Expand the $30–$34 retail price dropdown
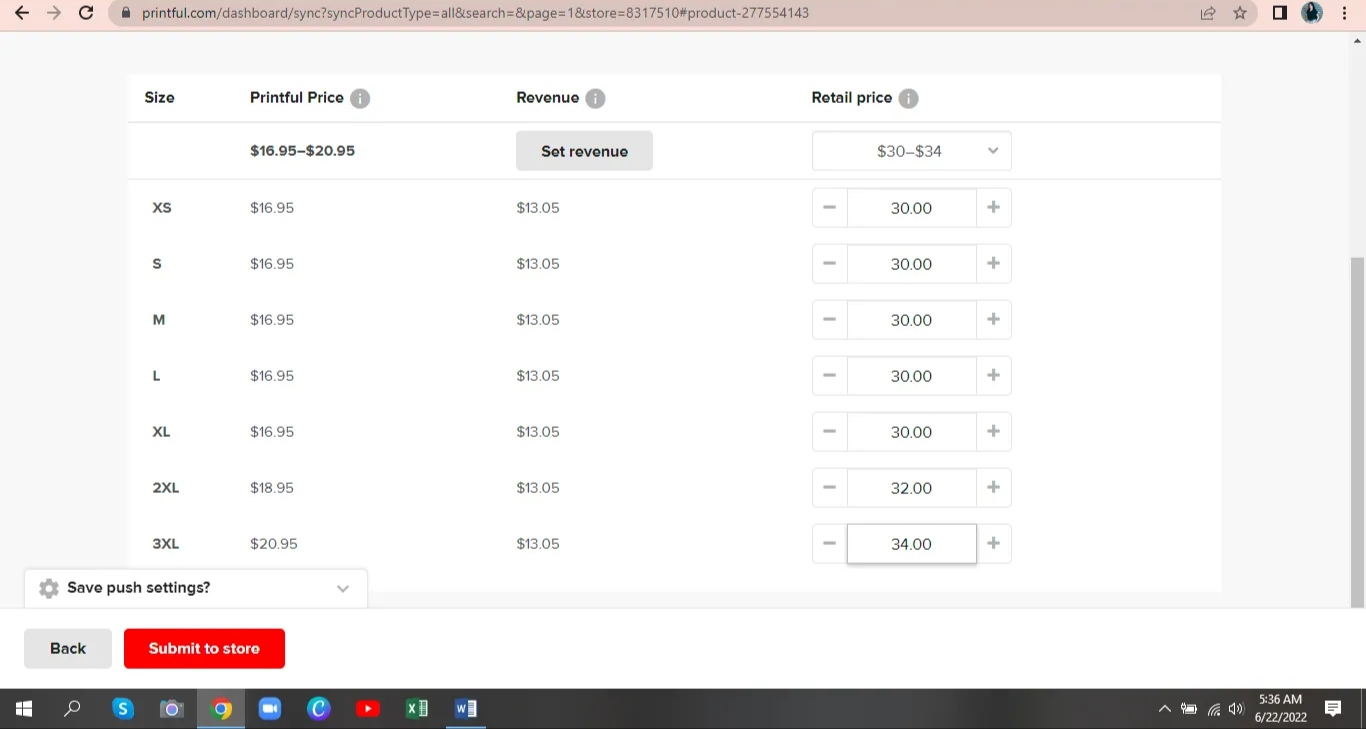Image resolution: width=1366 pixels, height=729 pixels. 911,151
